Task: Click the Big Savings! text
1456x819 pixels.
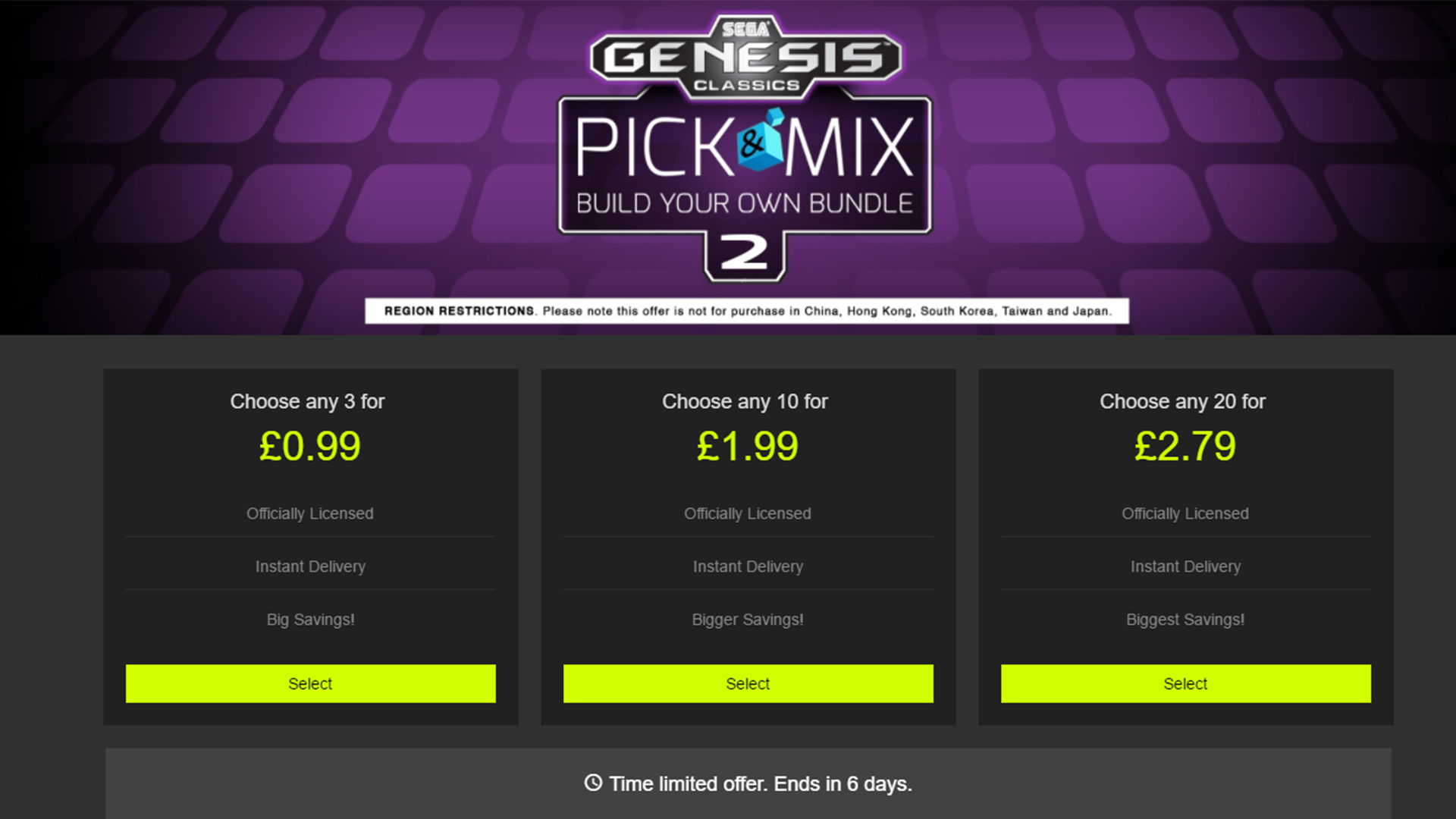Action: point(310,620)
